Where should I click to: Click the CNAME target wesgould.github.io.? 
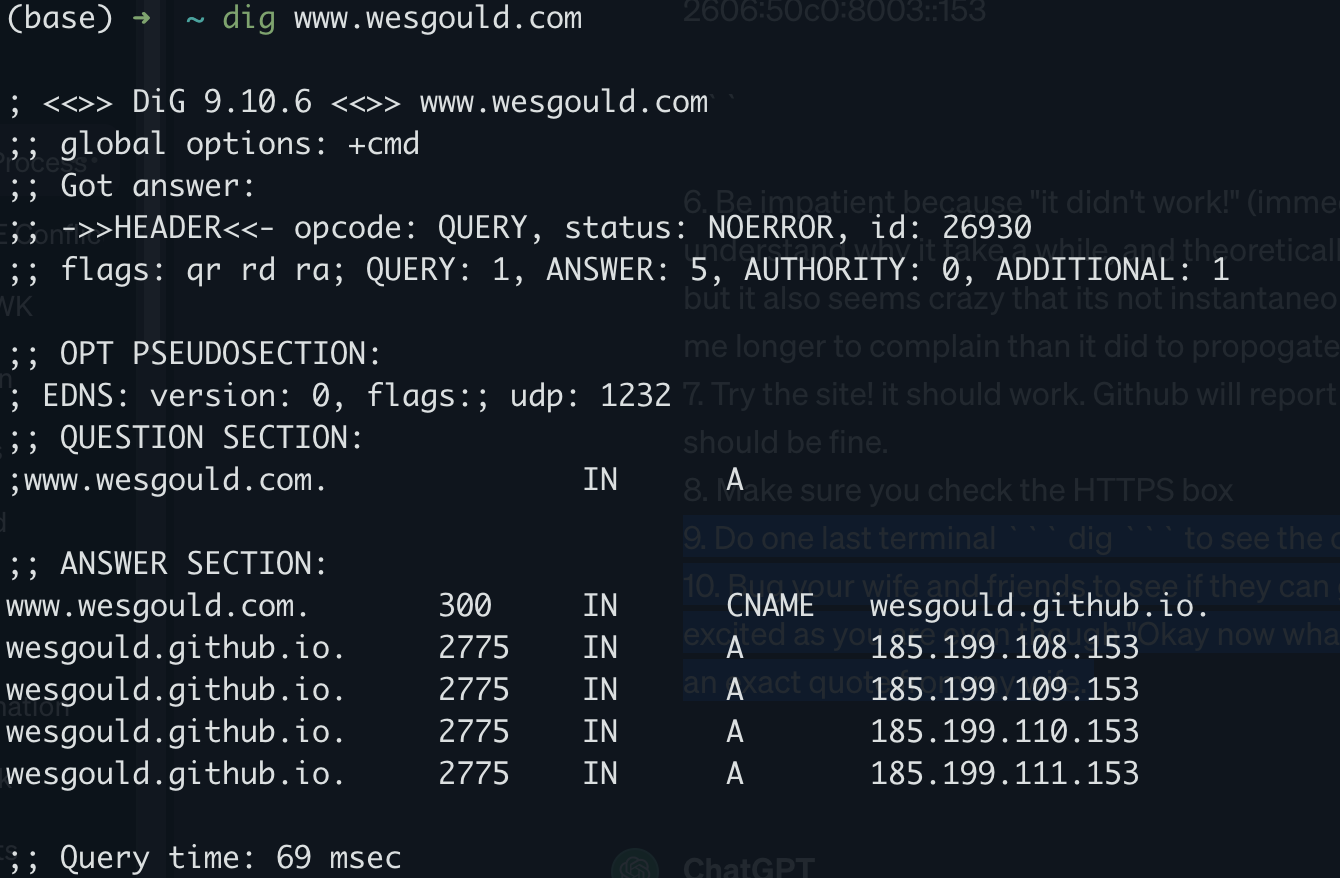1040,606
